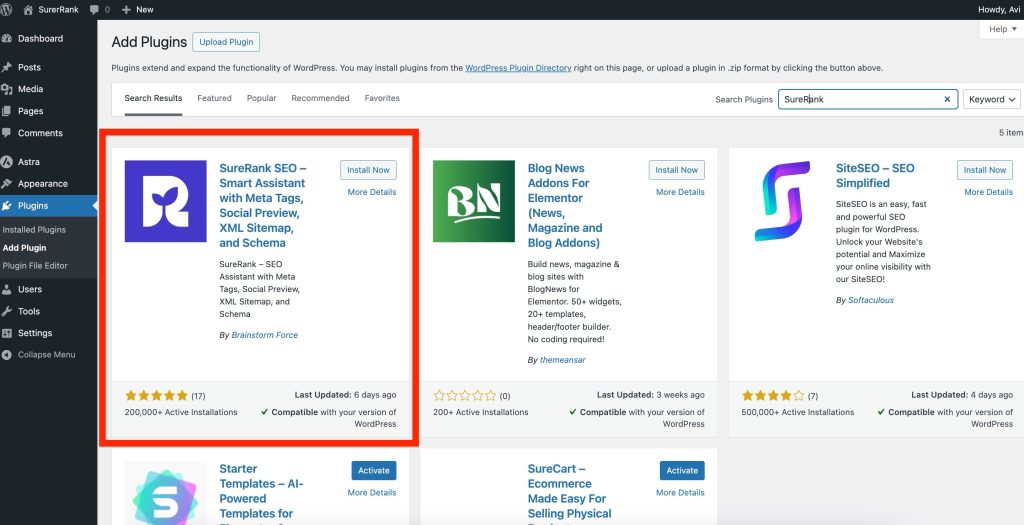Click the Upload Plugin button
The image size is (1024, 525).
[x=226, y=42]
